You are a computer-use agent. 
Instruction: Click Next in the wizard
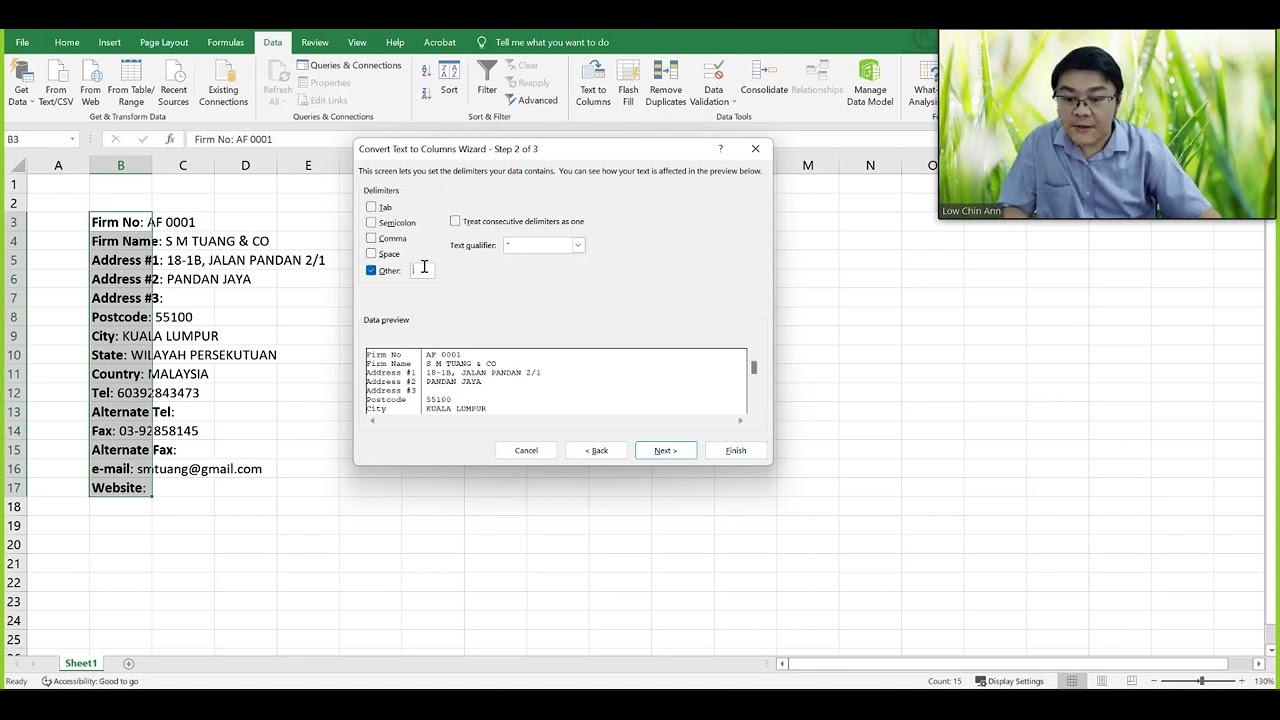[x=666, y=450]
